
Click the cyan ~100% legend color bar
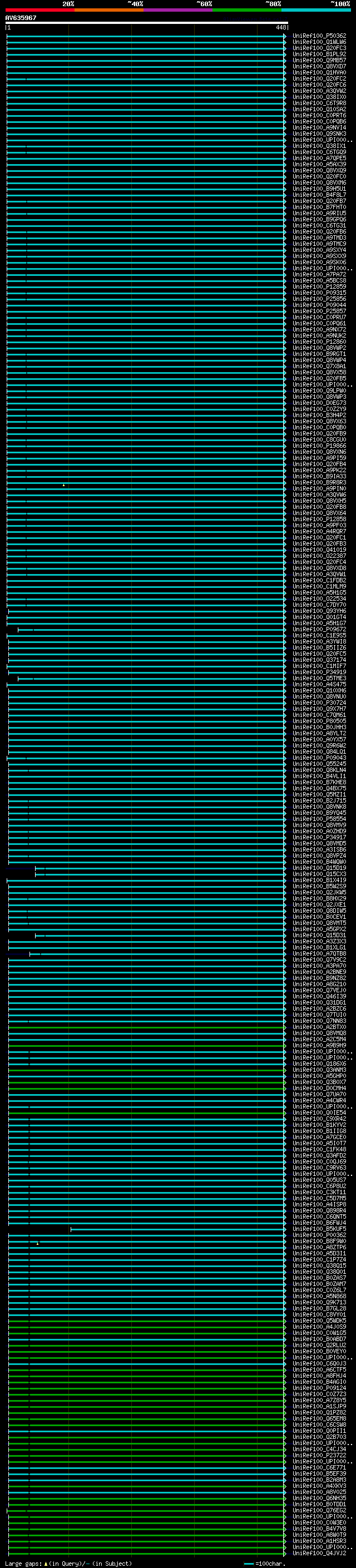point(317,10)
